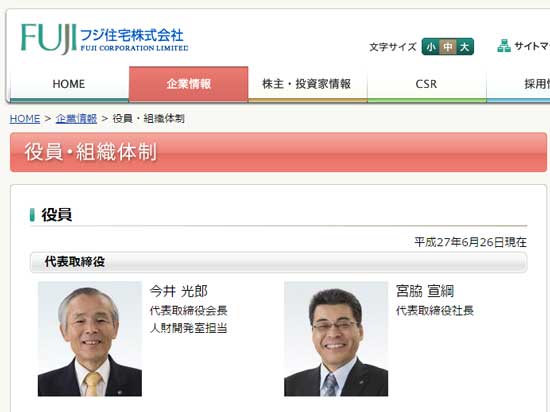Click the 役員 section heading
The height and width of the screenshot is (412, 550).
click(x=57, y=215)
